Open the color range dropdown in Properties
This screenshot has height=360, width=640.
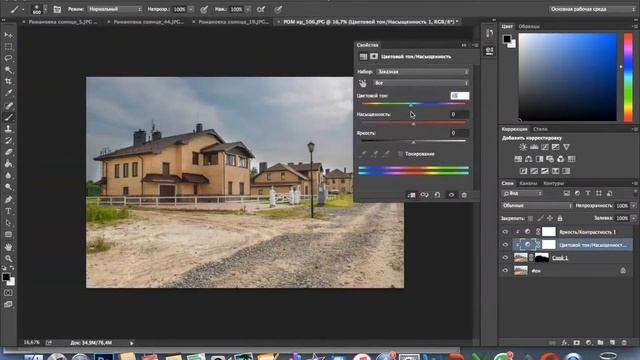point(421,83)
